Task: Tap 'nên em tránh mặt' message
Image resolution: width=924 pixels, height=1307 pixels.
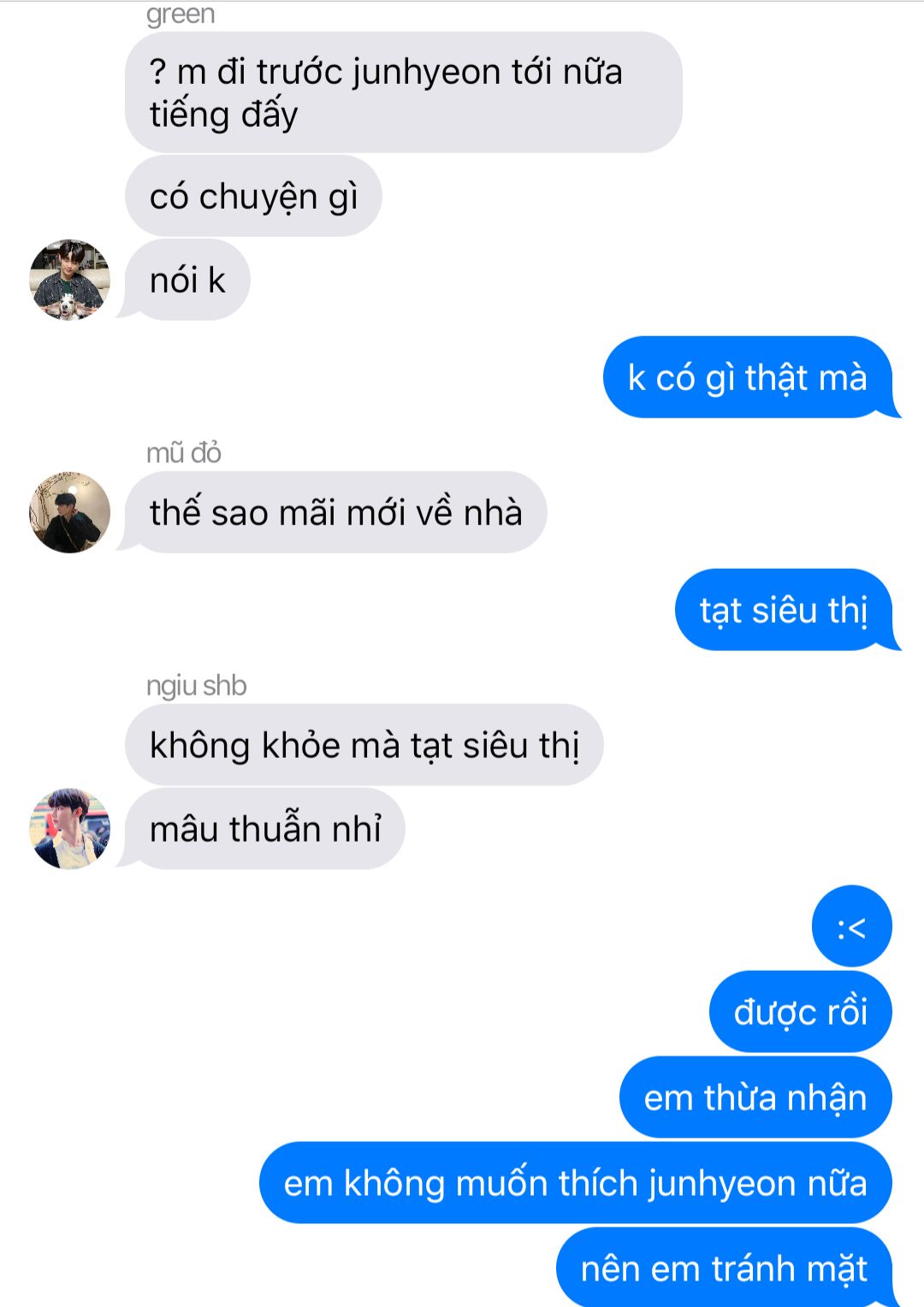Action: point(725,1268)
